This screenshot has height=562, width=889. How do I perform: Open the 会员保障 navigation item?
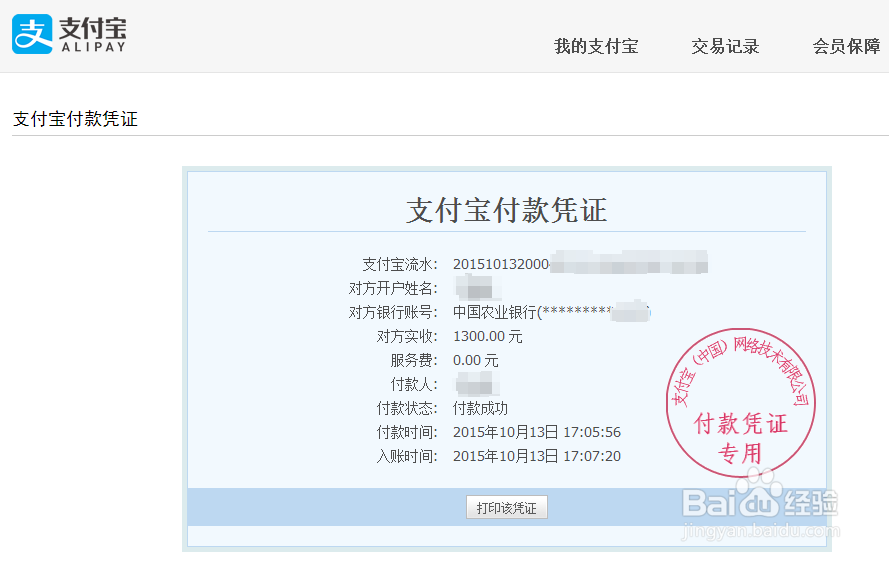[846, 47]
